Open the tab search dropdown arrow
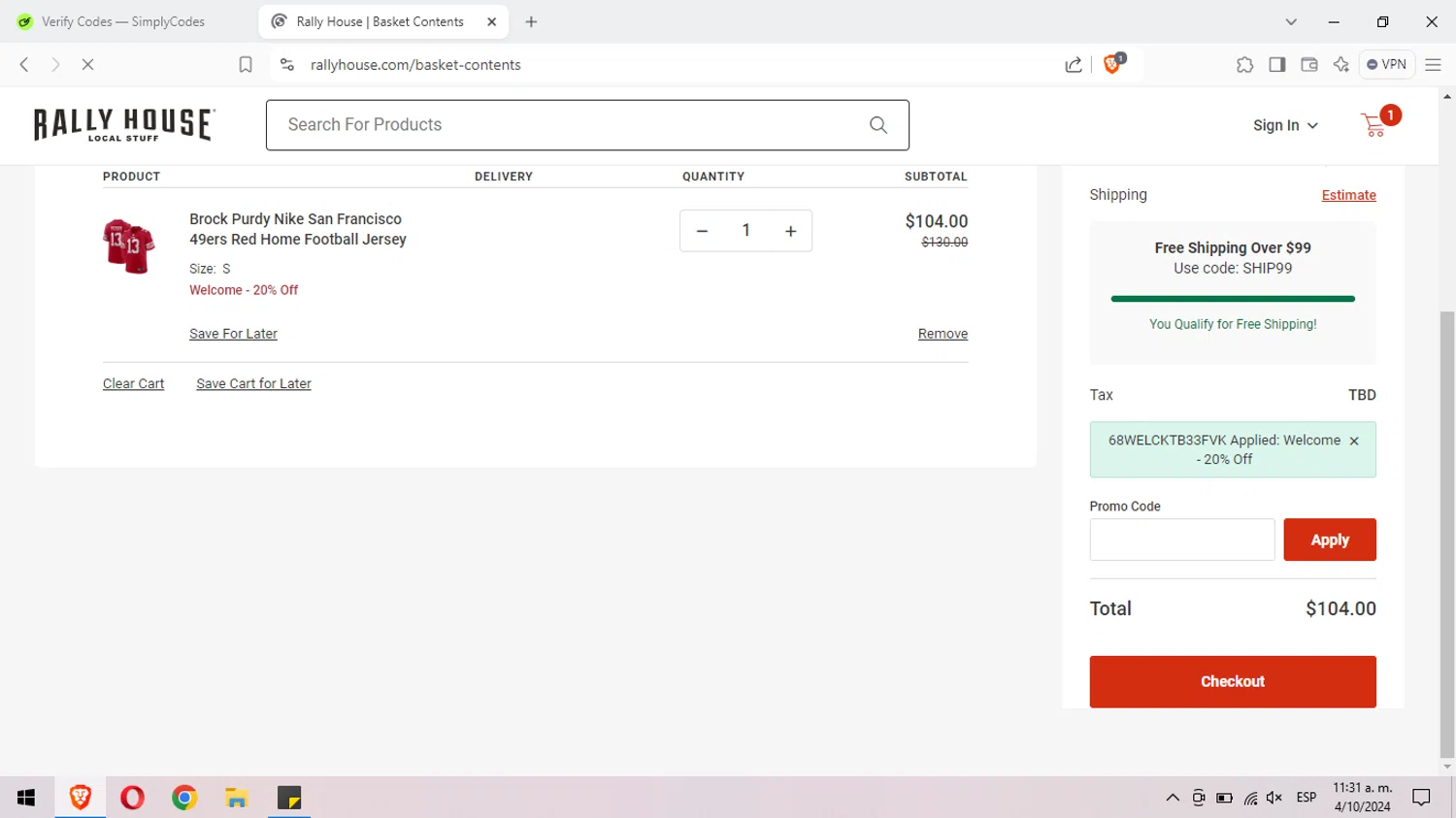Image resolution: width=1456 pixels, height=818 pixels. 1291,21
